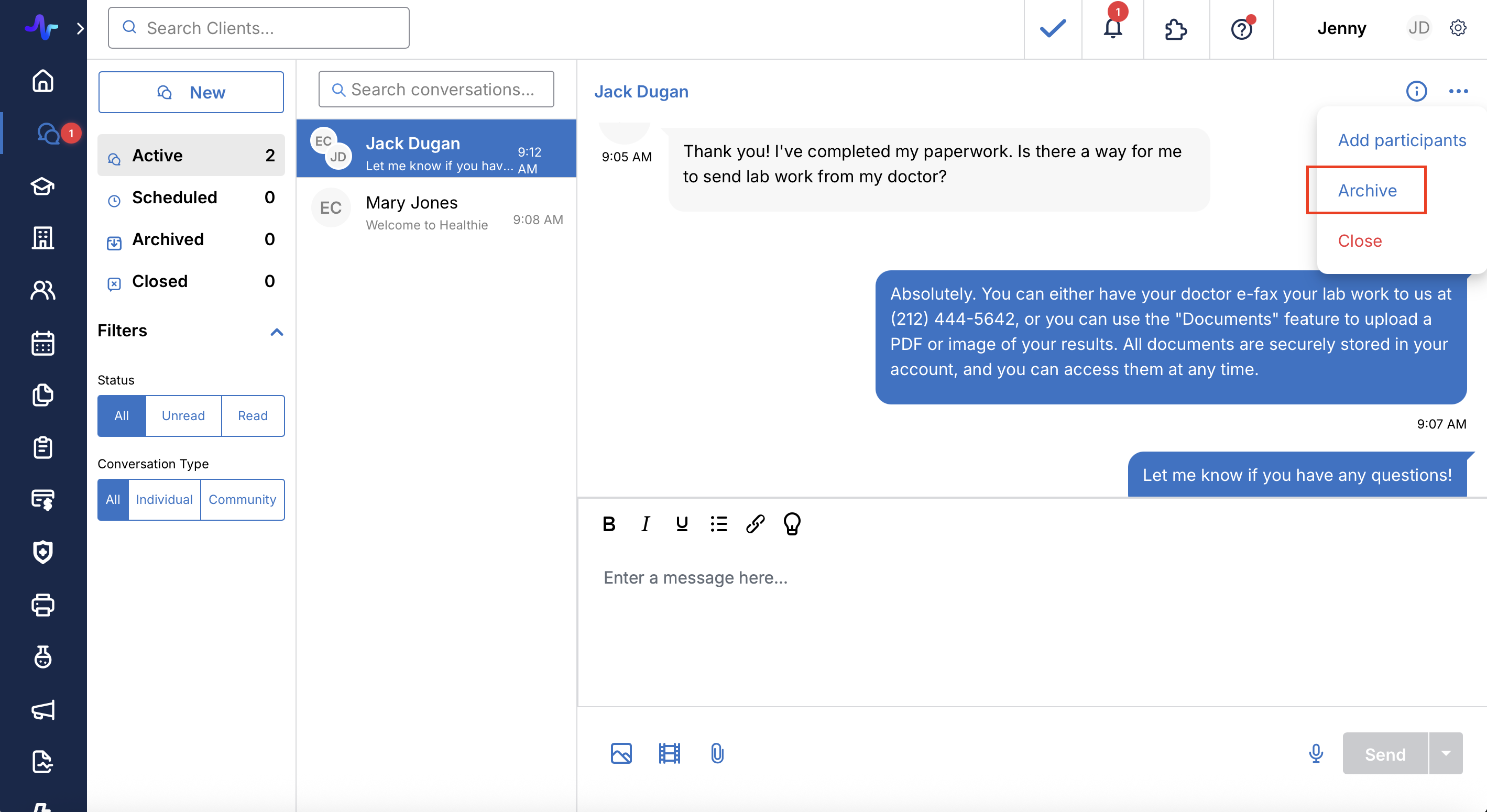Choose Add participants from menu
Image resolution: width=1487 pixels, height=812 pixels.
pos(1402,140)
